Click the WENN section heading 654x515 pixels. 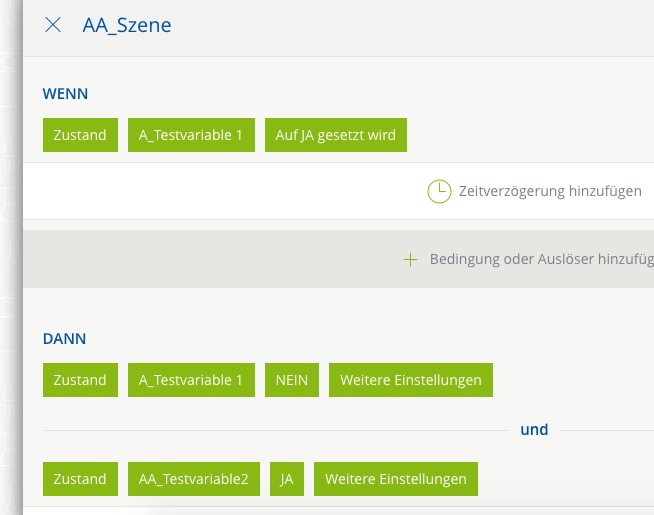click(x=65, y=94)
